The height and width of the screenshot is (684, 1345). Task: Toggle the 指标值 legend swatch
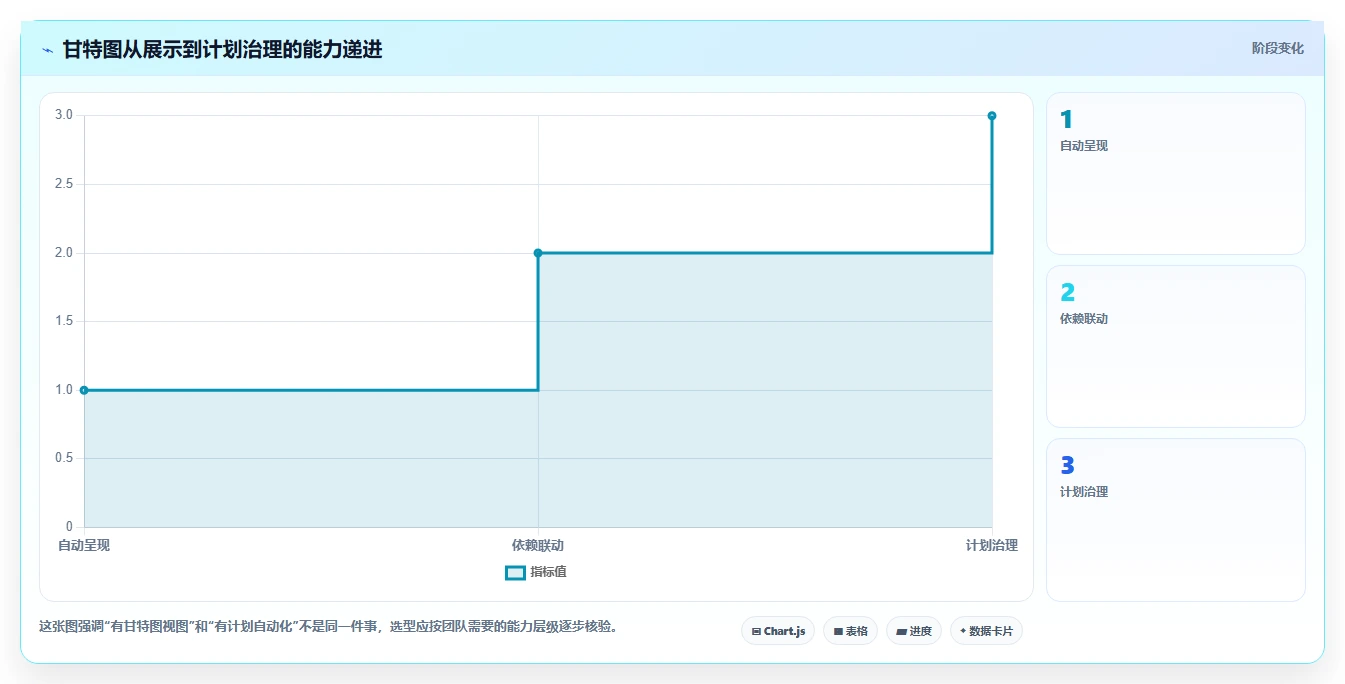(x=515, y=573)
